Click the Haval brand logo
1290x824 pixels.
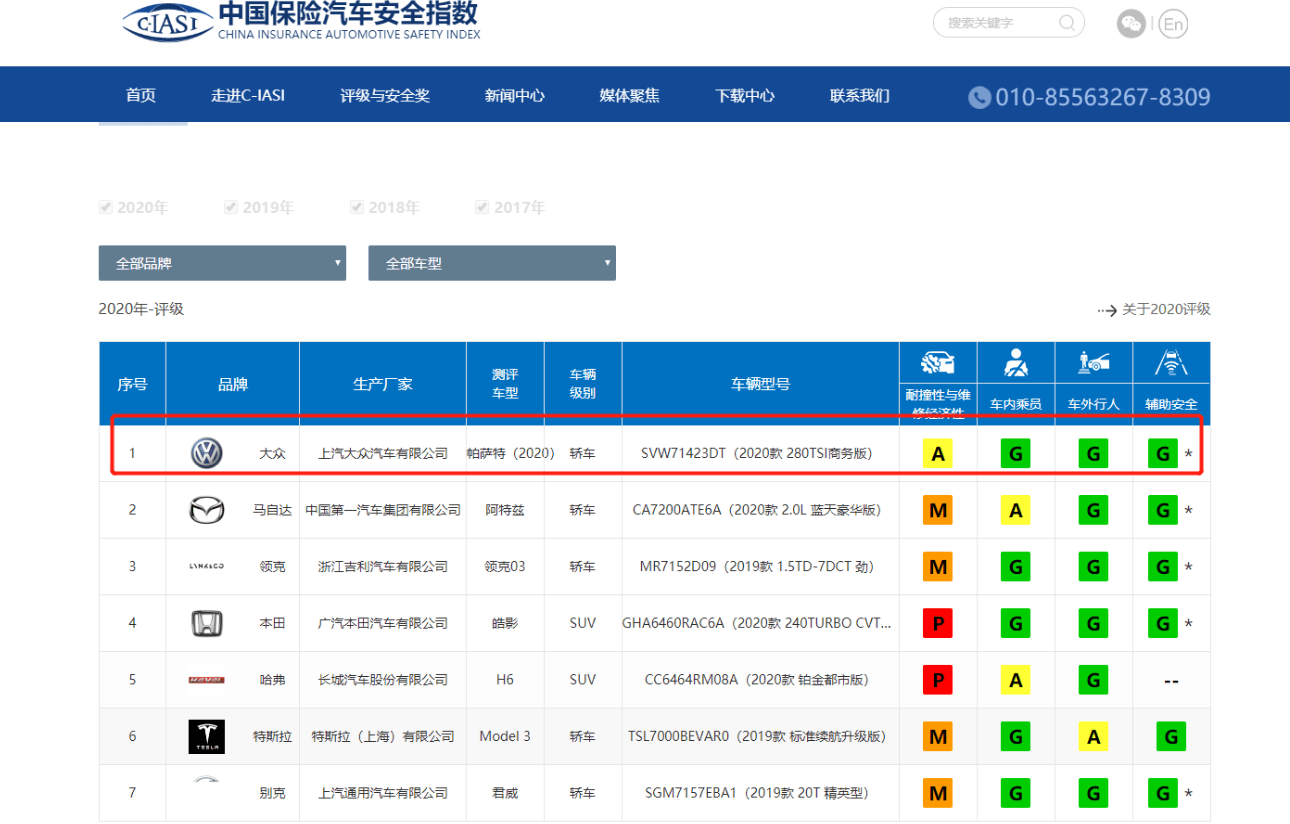click(x=207, y=680)
